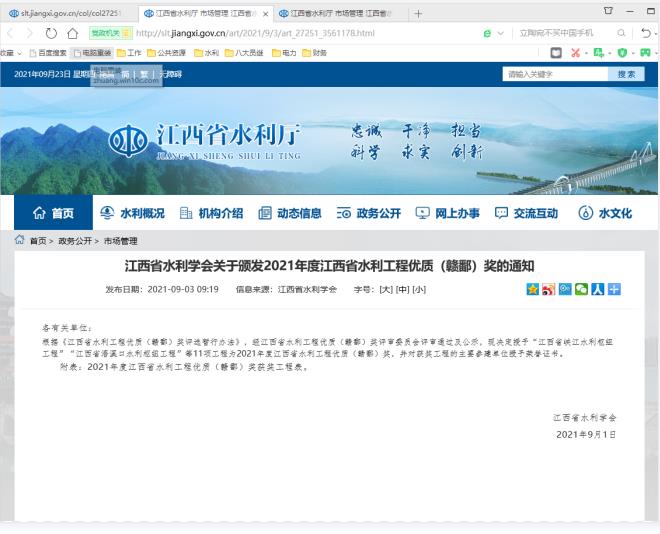Click the red scissors screenshot icon

(x=575, y=53)
